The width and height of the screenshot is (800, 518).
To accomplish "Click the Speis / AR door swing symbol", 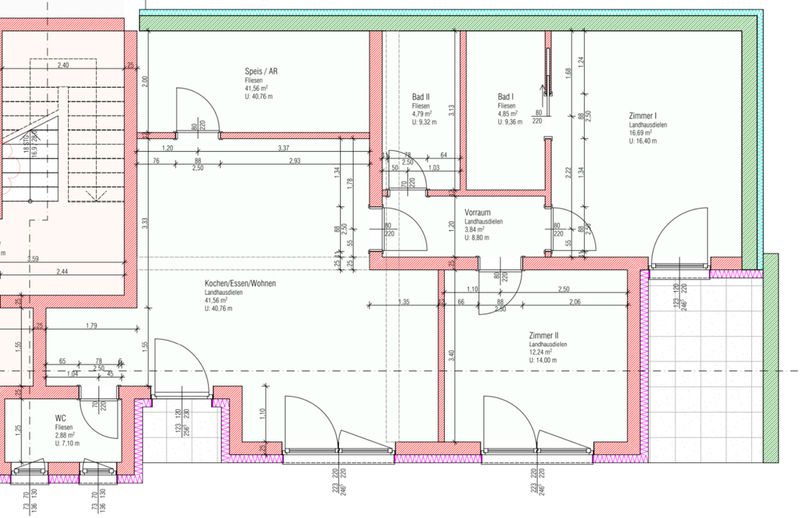I will [190, 108].
